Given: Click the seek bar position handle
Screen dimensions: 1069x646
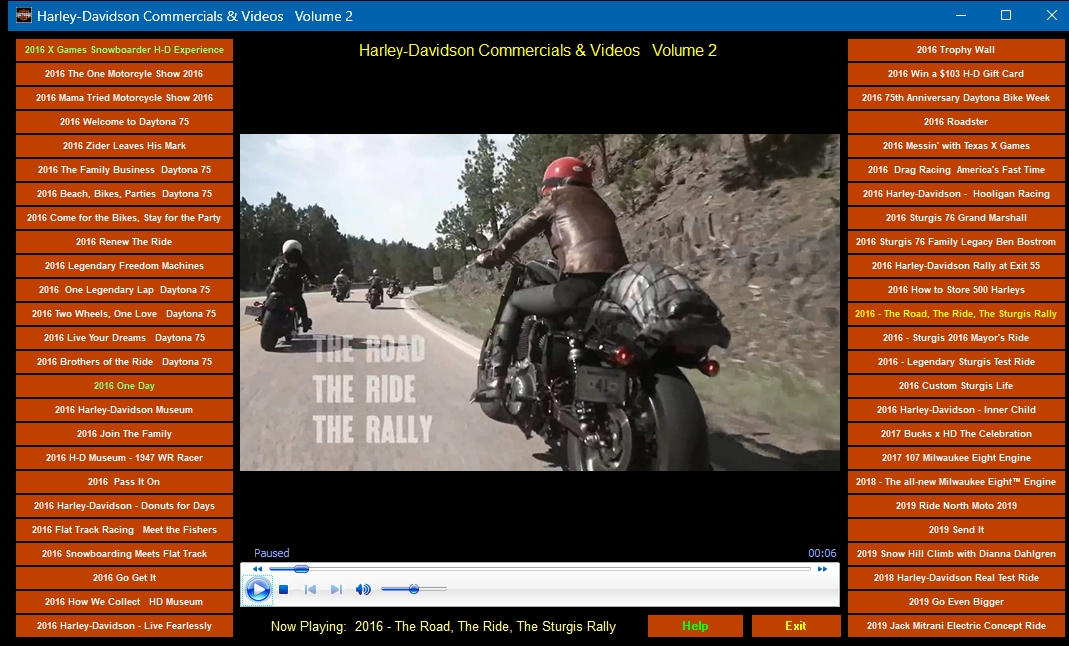Looking at the screenshot, I should [x=301, y=569].
